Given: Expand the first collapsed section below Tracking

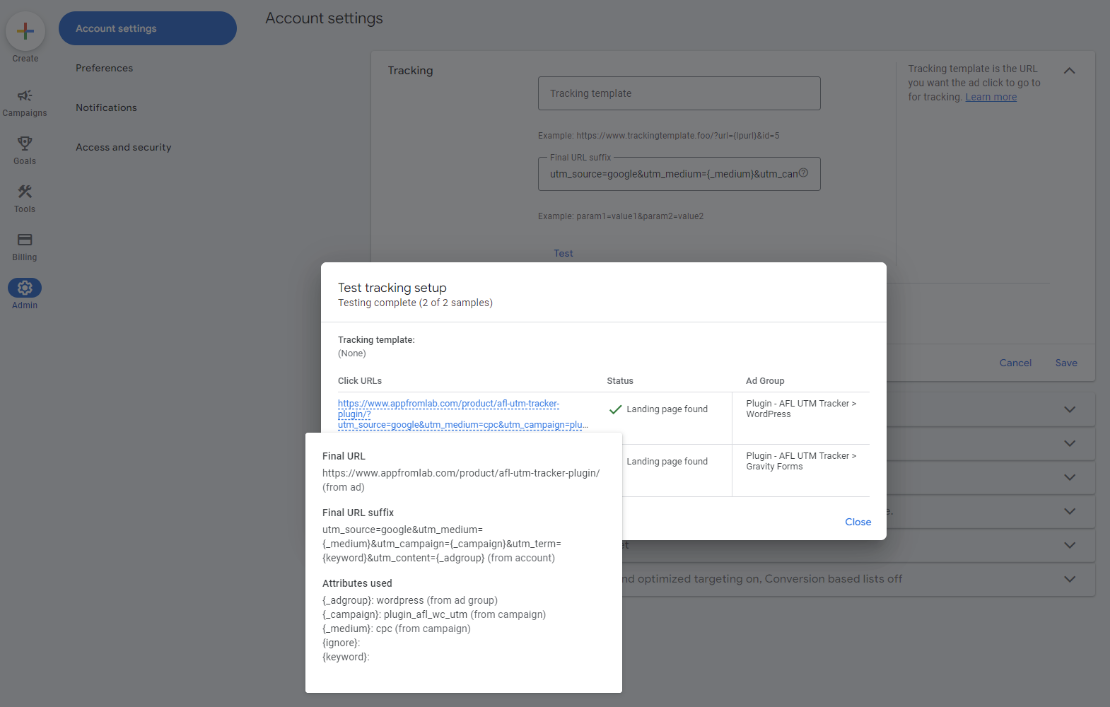Looking at the screenshot, I should pyautogui.click(x=1070, y=409).
